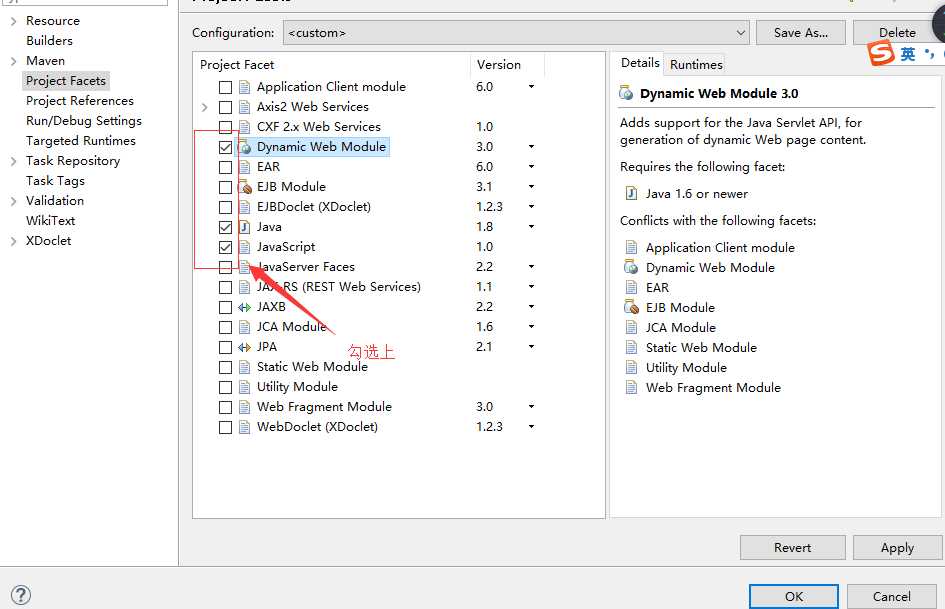Switch to the Runtimes tab
The width and height of the screenshot is (945, 609).
[695, 65]
